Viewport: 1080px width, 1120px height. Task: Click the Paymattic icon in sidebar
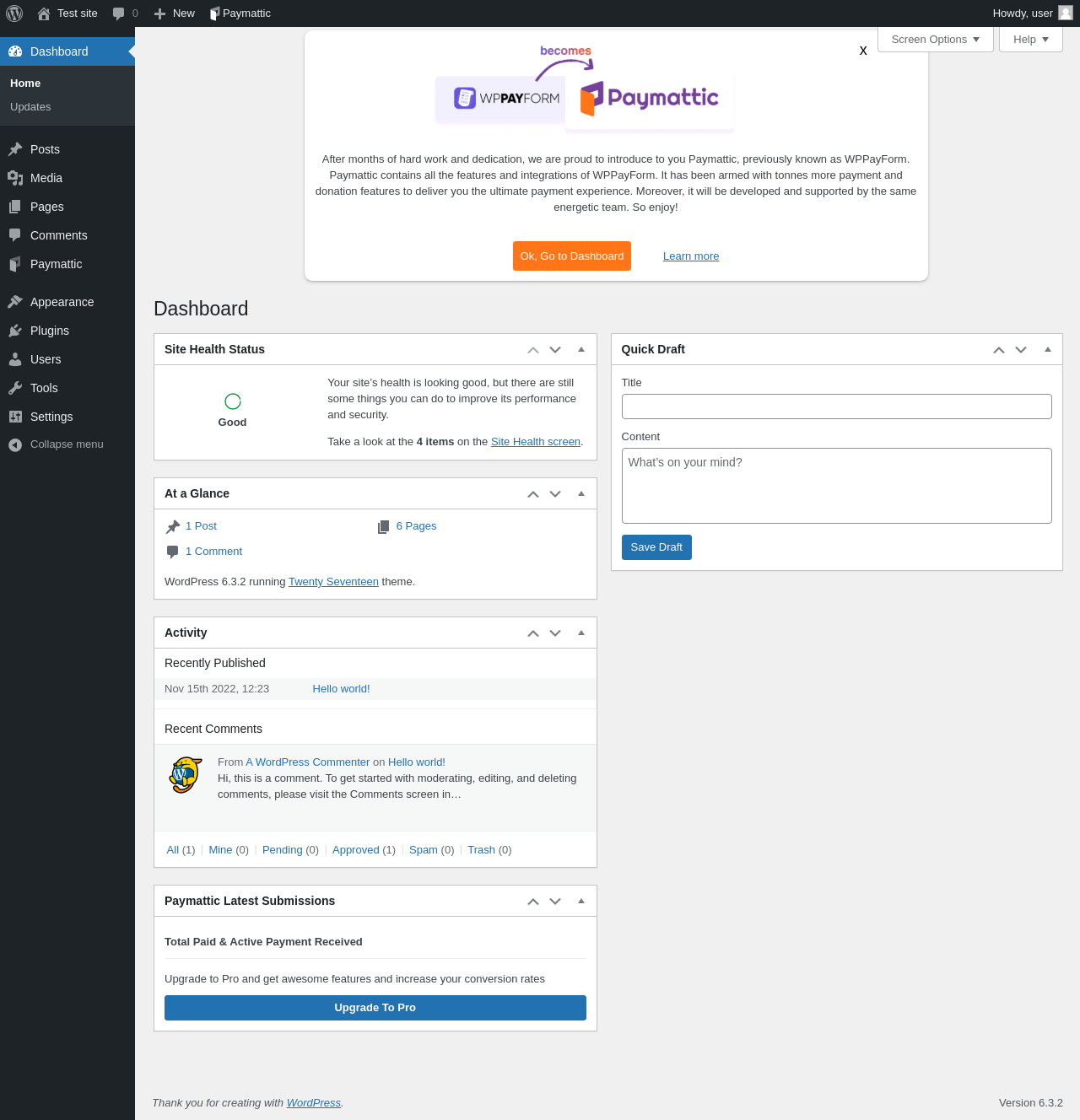(x=15, y=264)
